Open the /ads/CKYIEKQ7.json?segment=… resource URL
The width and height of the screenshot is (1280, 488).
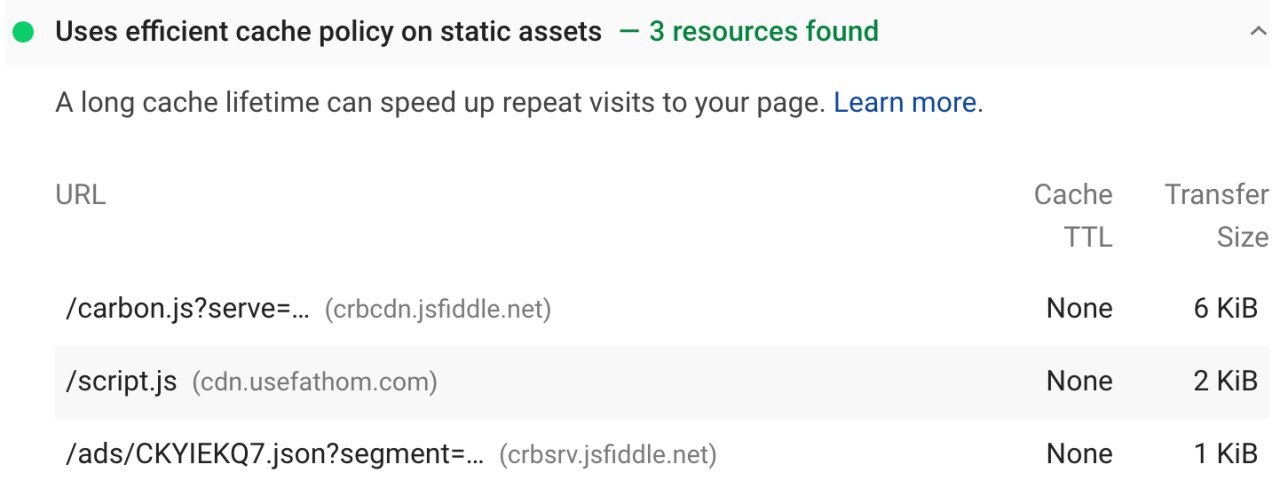pos(274,455)
